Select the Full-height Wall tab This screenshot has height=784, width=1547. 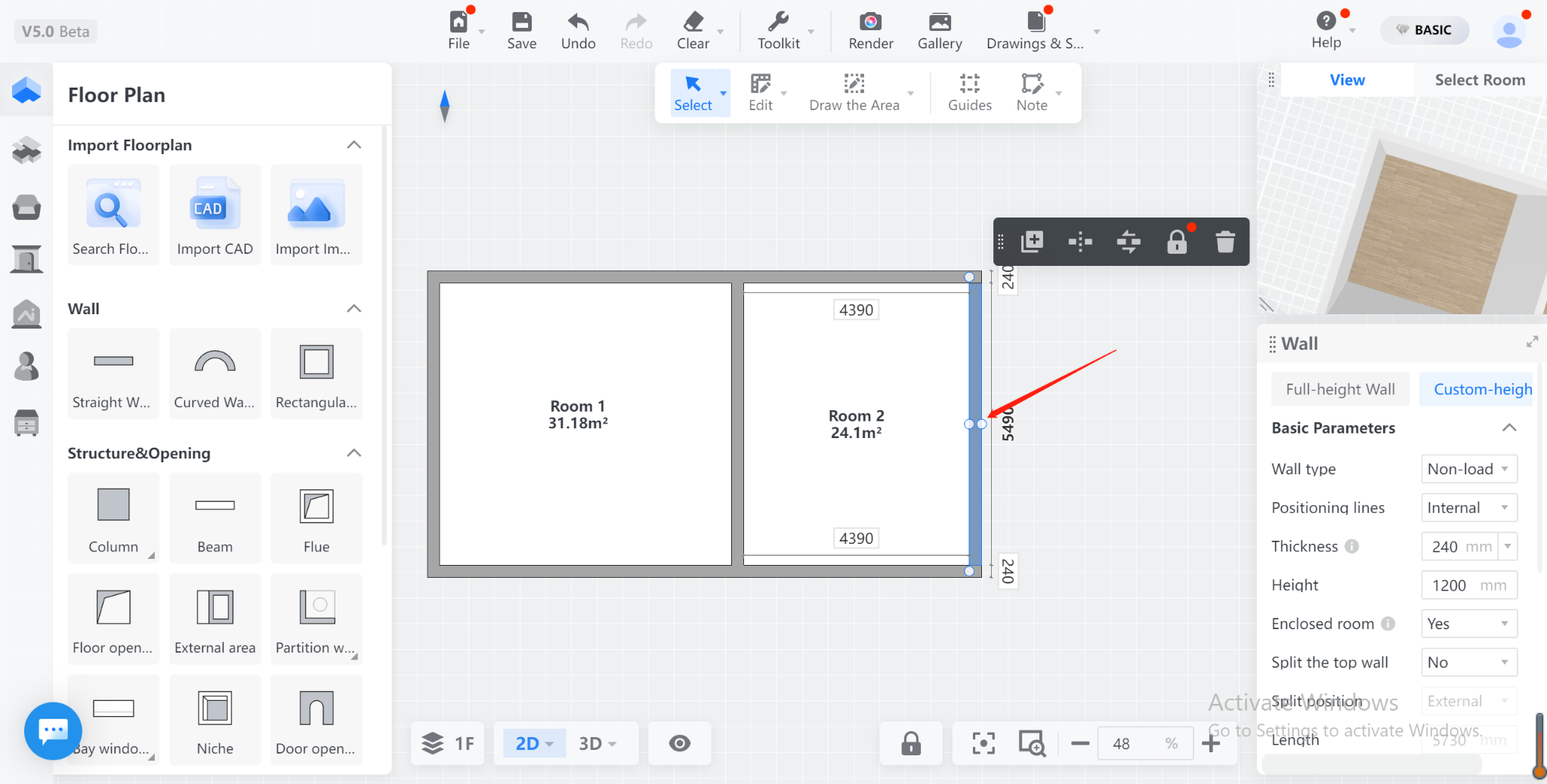(x=1340, y=389)
